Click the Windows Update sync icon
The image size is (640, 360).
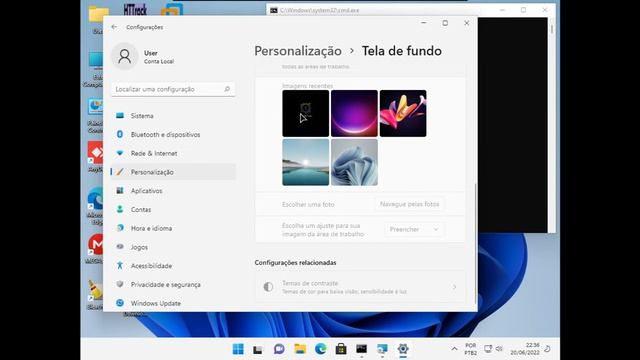pos(120,303)
